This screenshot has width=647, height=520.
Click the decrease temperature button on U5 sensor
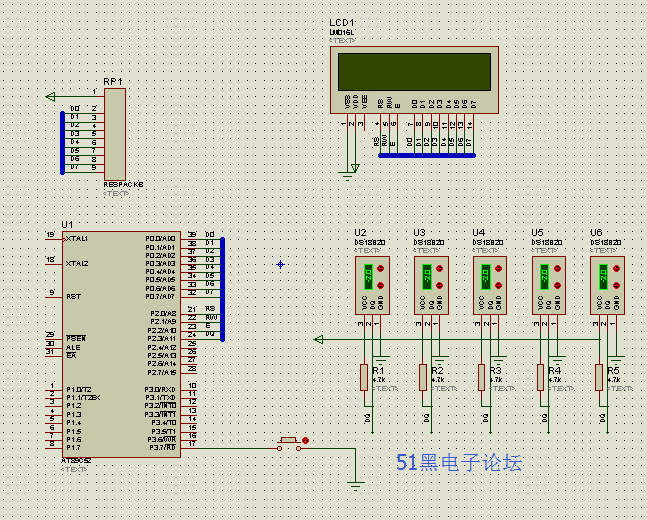click(557, 285)
